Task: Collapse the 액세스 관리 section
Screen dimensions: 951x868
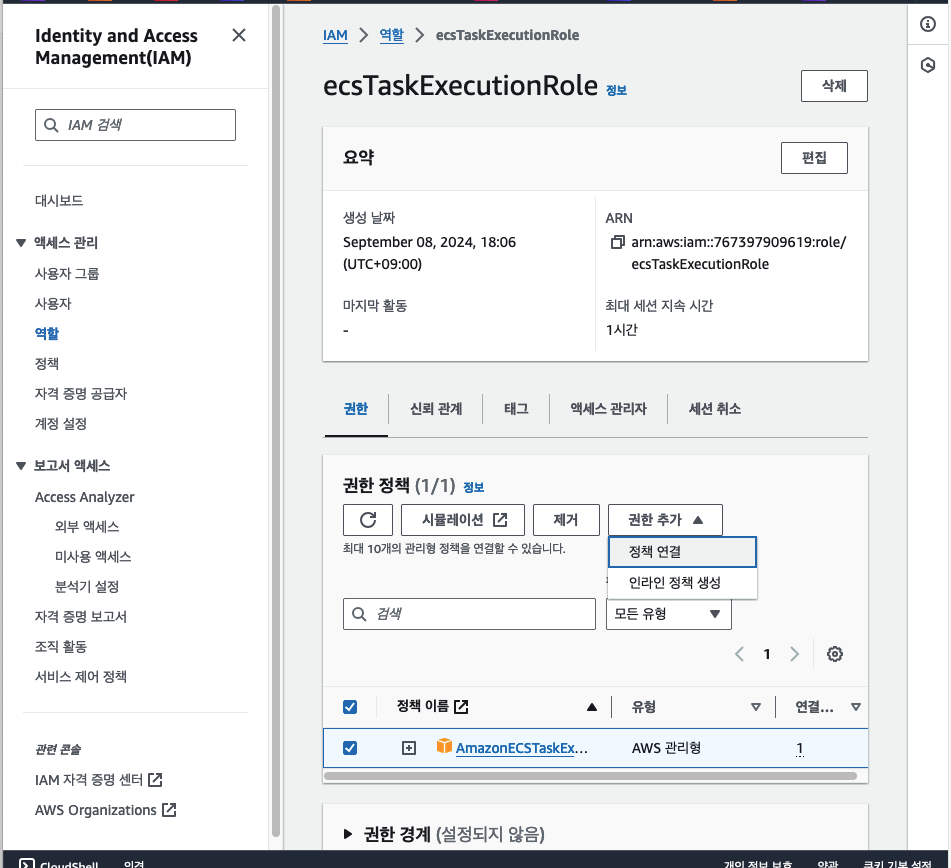Action: pos(21,243)
